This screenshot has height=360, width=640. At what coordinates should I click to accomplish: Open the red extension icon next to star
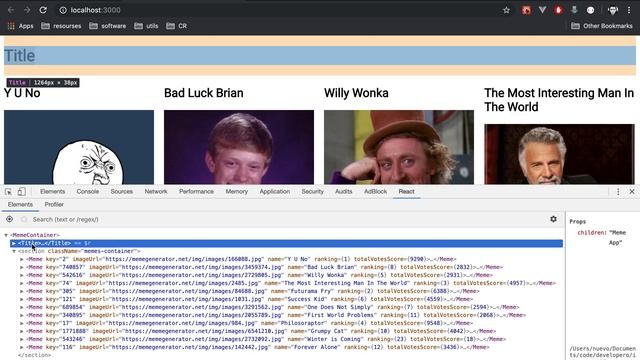point(527,10)
